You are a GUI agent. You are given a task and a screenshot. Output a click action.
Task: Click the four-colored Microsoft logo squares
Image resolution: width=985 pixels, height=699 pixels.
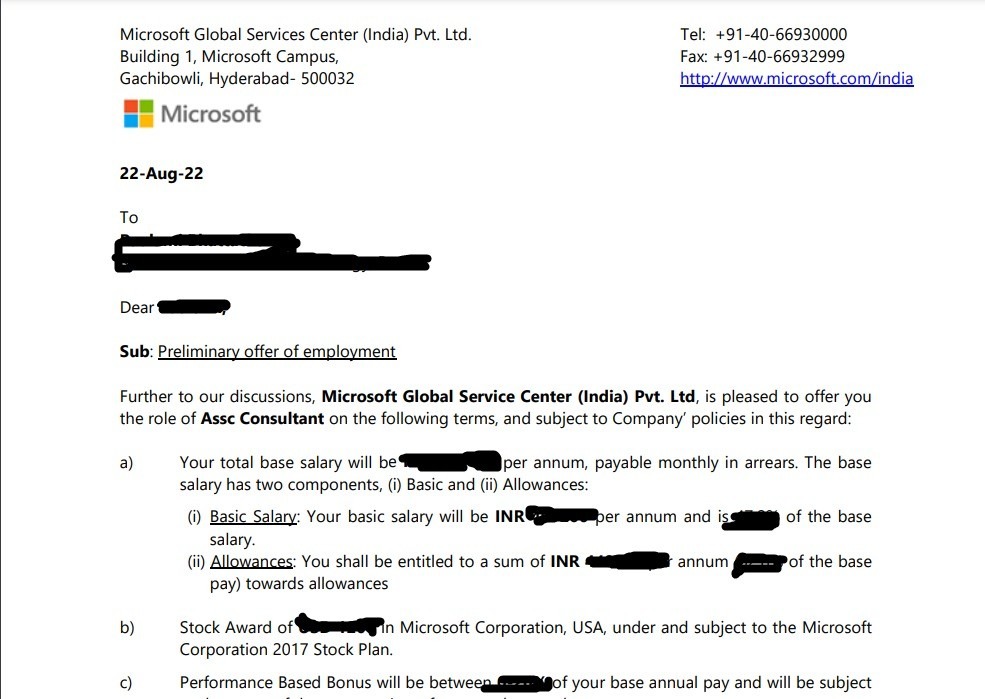pos(138,114)
